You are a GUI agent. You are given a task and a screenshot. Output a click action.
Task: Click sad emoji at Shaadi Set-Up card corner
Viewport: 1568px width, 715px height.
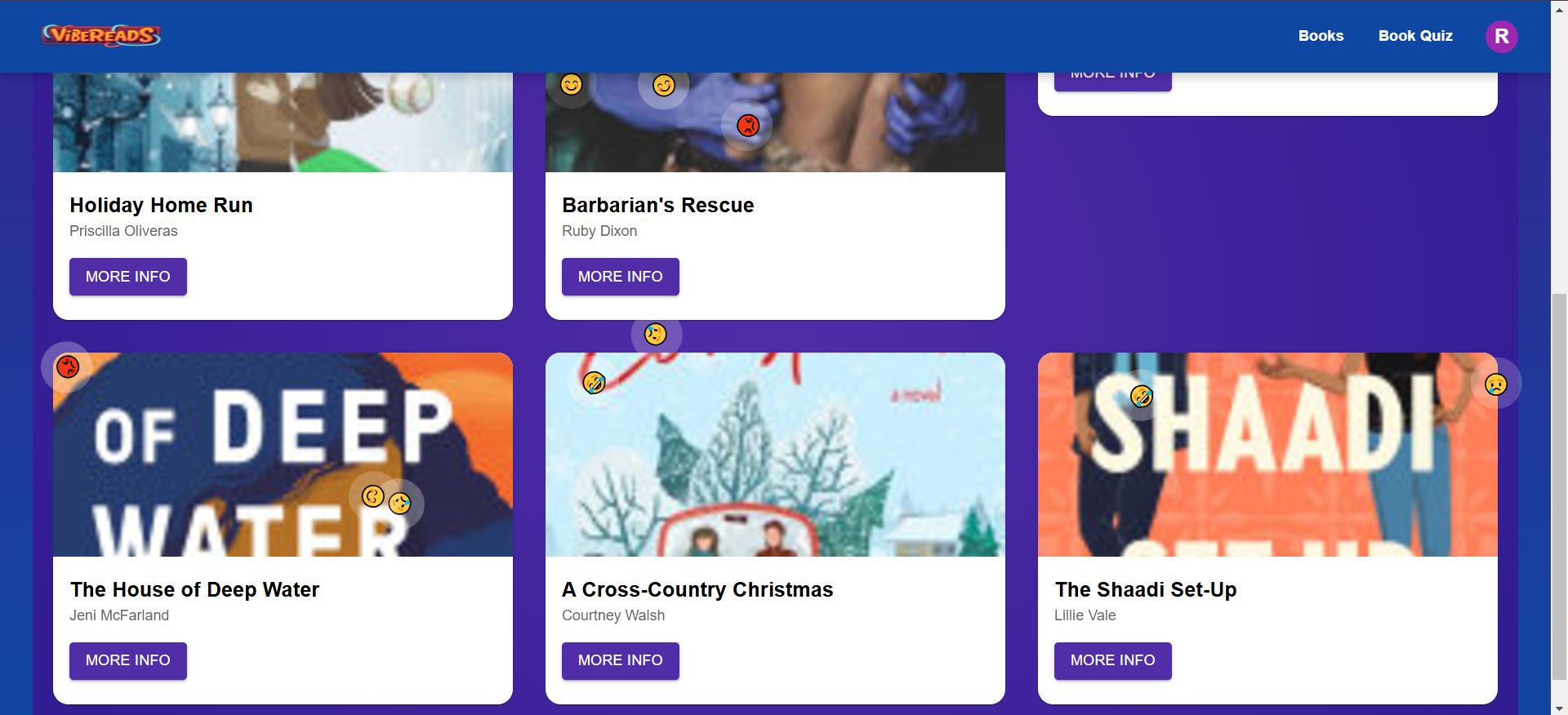pos(1496,384)
